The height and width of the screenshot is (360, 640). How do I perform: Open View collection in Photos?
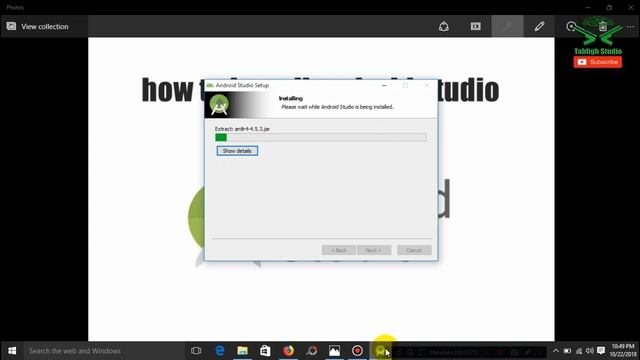(38, 27)
